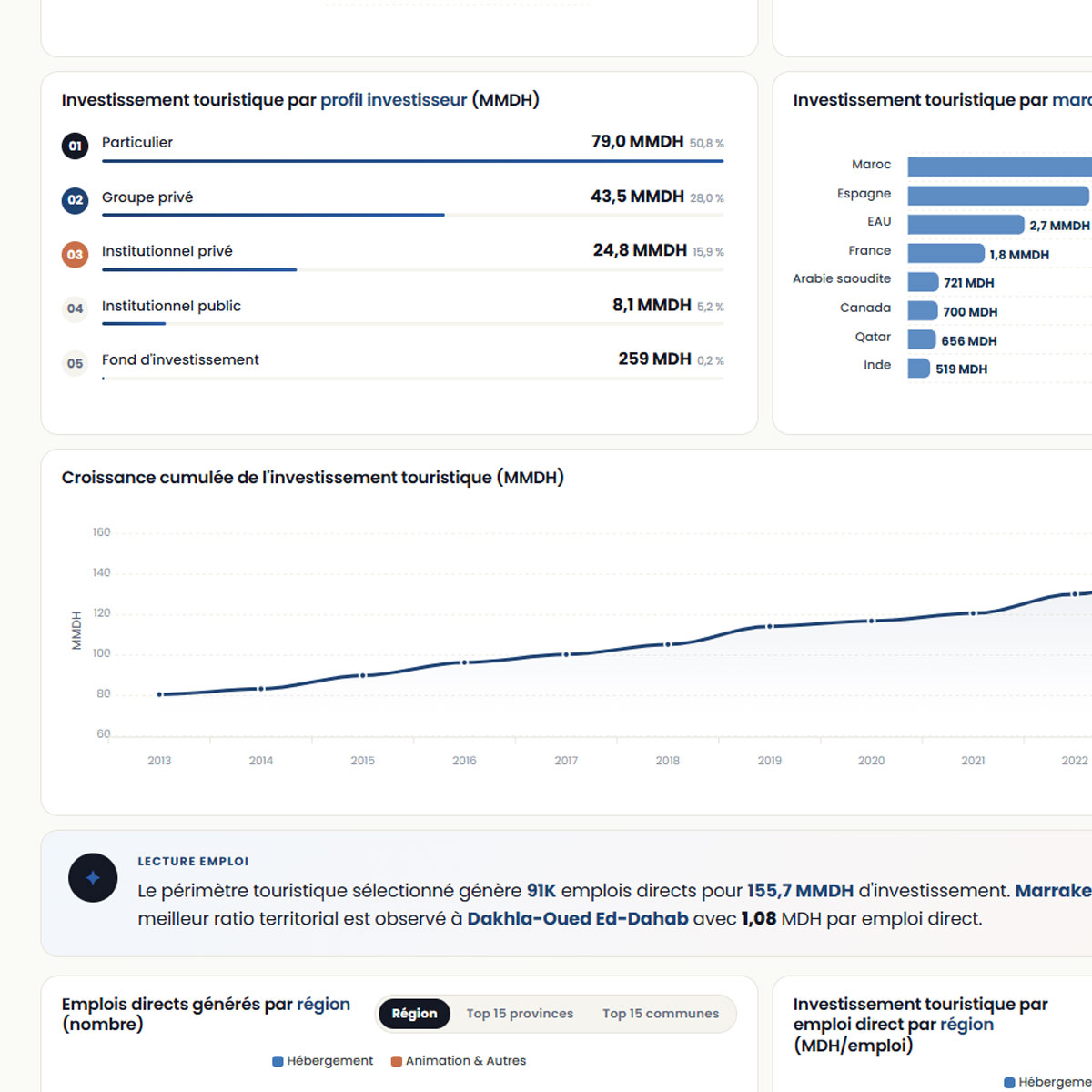Click the 01 rank badge for Particulier
This screenshot has height=1092, width=1092.
tap(75, 146)
